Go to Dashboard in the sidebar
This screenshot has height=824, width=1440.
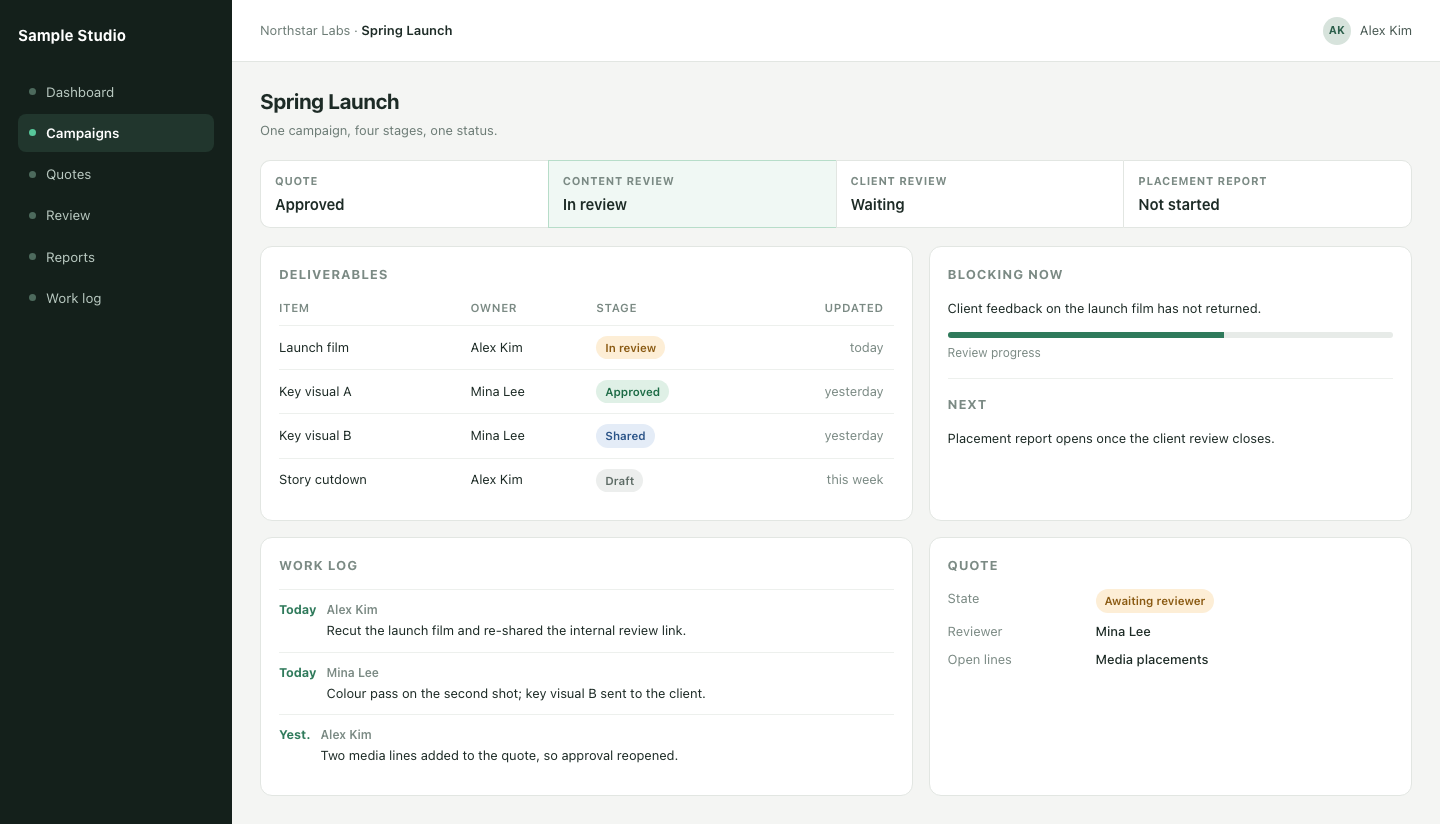[116, 92]
